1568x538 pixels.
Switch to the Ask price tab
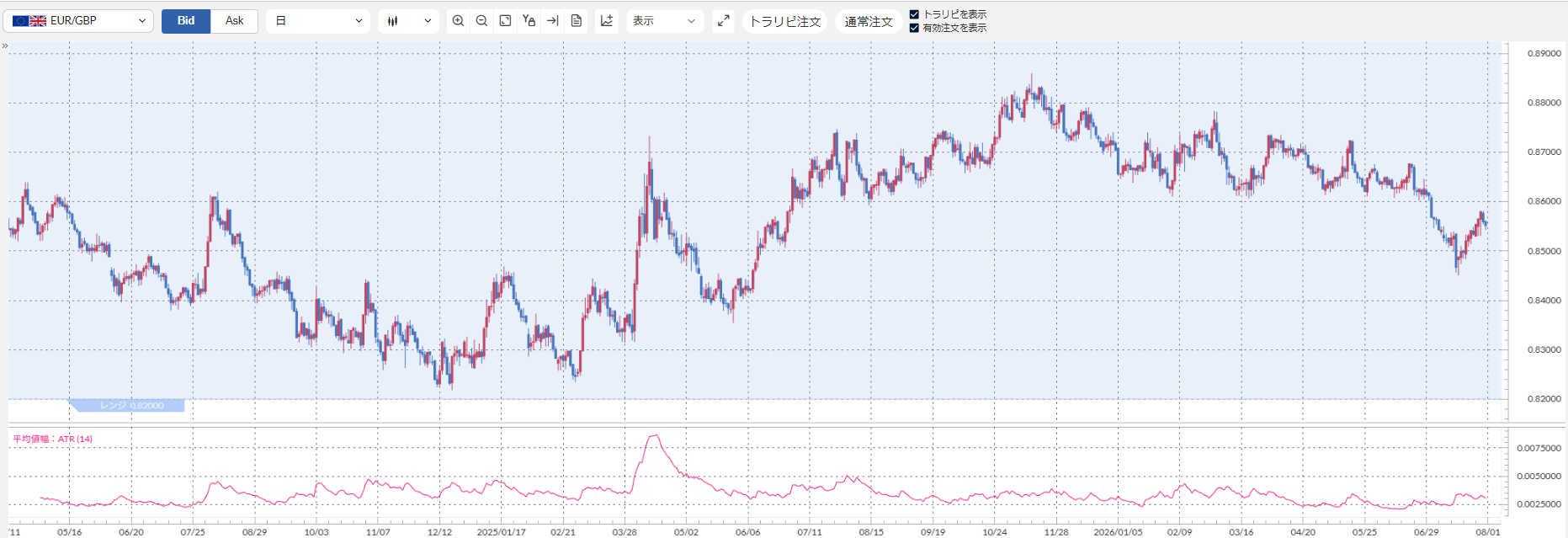[x=235, y=21]
